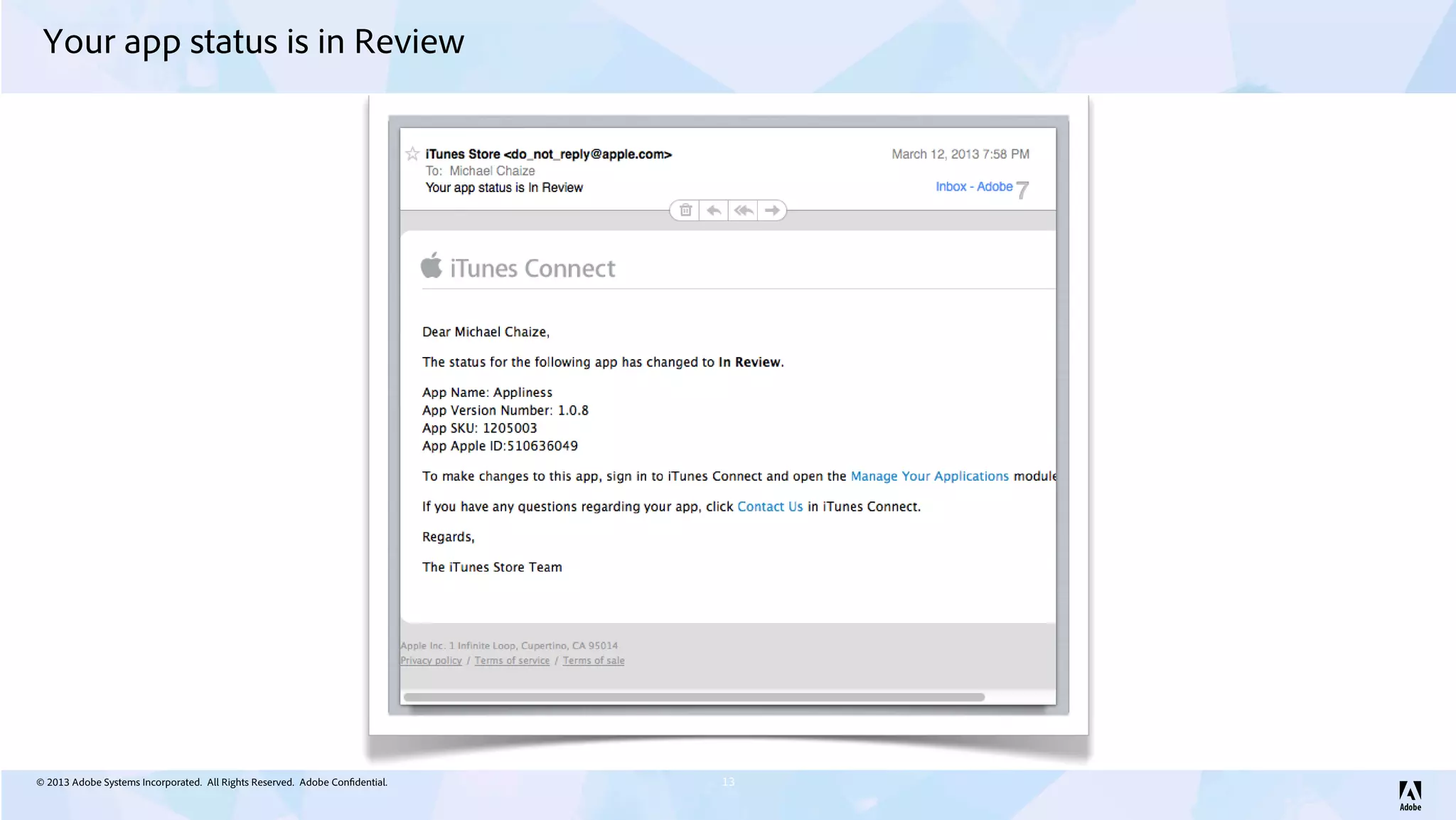Click the date March 12, 2013 7:58 PM
The height and width of the screenshot is (820, 1456).
[960, 154]
